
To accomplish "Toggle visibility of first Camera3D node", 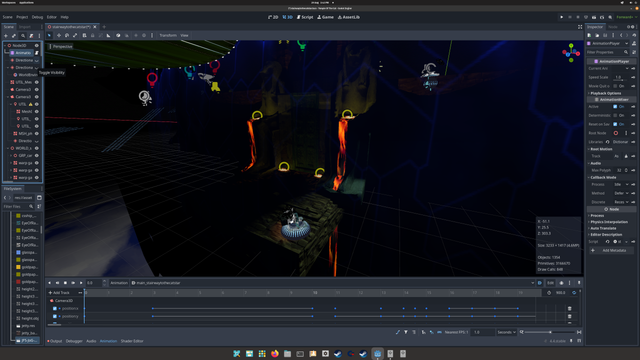I will tap(36, 89).
